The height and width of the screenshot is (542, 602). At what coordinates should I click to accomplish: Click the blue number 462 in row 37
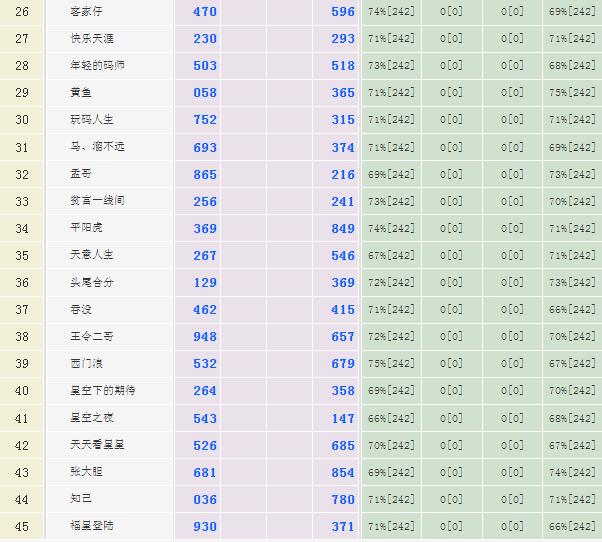tap(204, 310)
